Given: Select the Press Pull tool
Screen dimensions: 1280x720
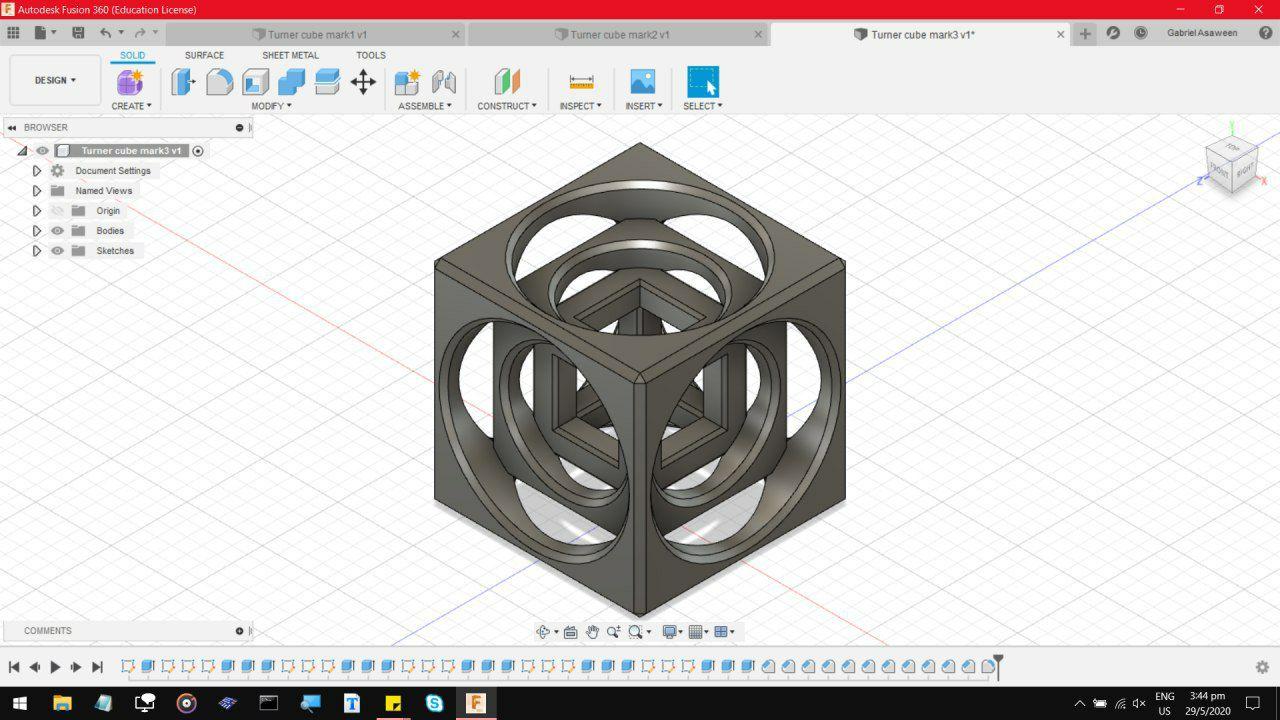Looking at the screenshot, I should [183, 82].
